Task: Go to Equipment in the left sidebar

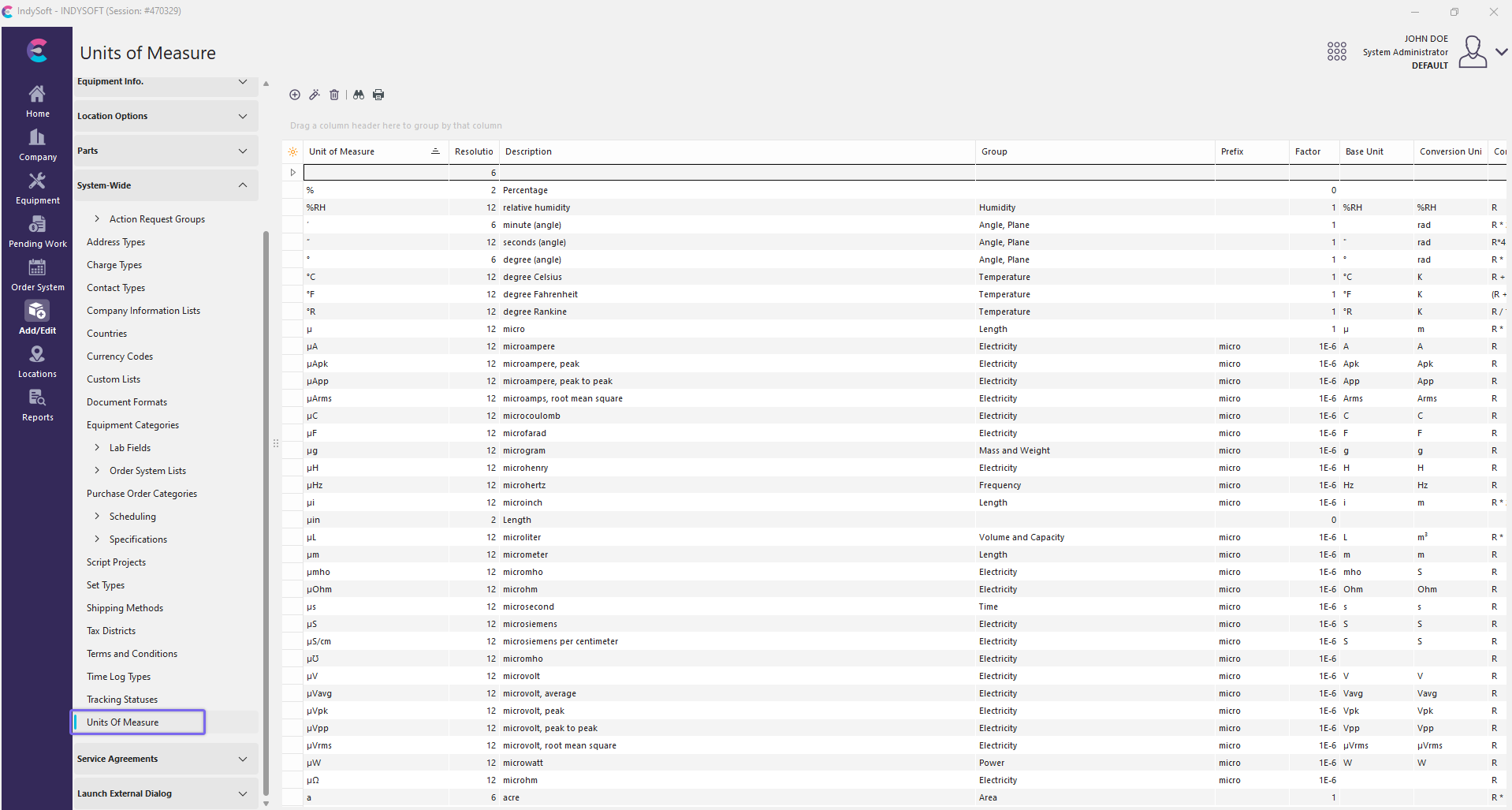Action: tap(37, 189)
